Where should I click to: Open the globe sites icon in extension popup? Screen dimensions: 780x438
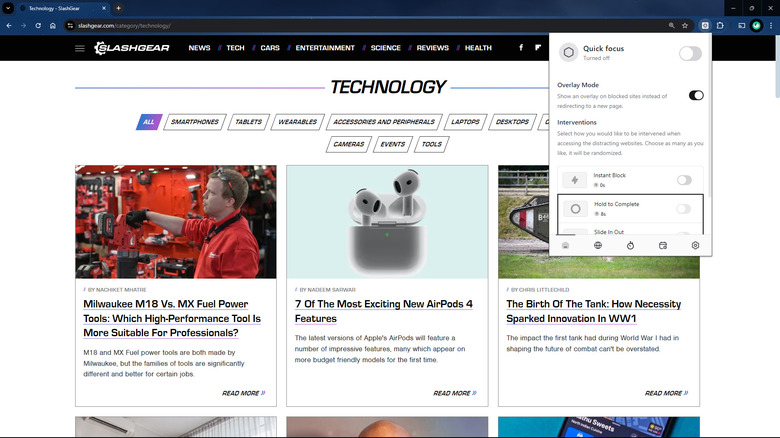click(598, 245)
